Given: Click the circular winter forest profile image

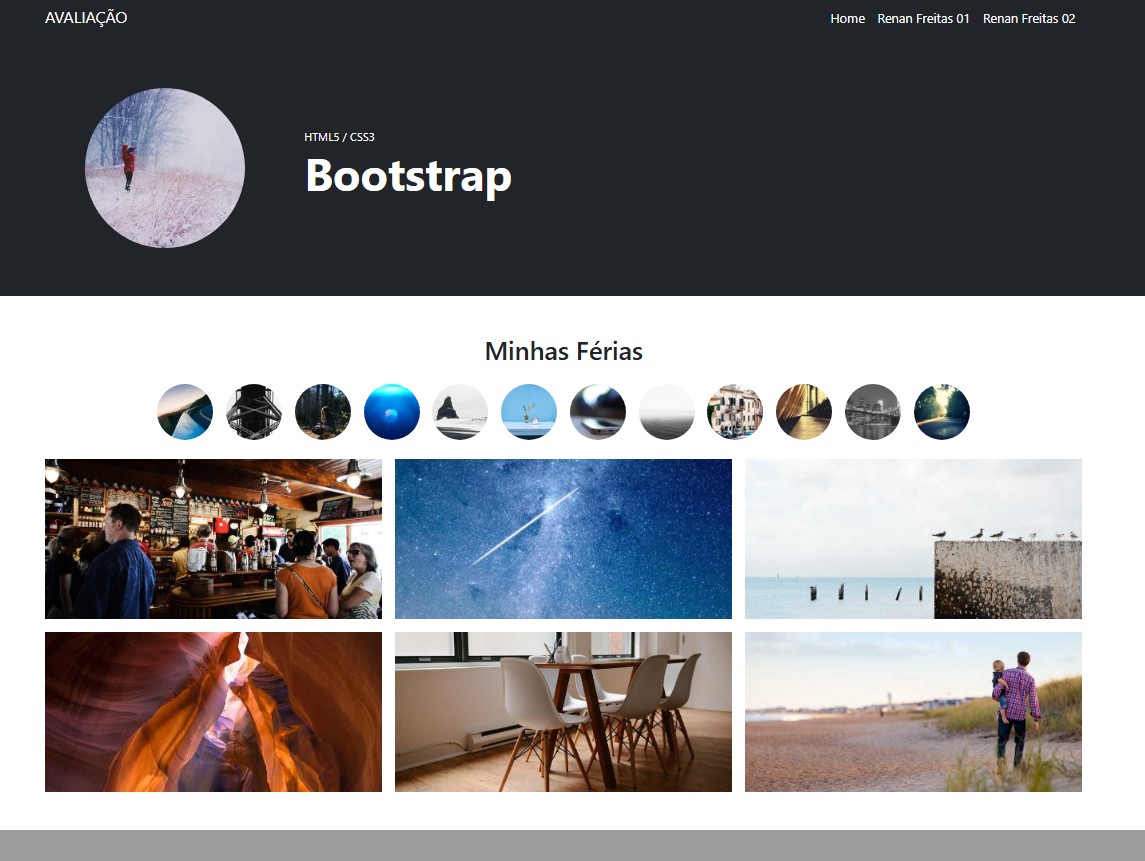Looking at the screenshot, I should (x=164, y=167).
